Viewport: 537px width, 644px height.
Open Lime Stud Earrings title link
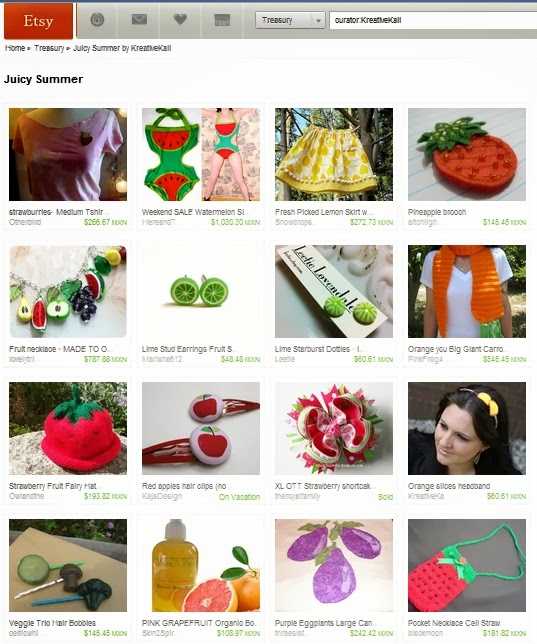pos(188,349)
